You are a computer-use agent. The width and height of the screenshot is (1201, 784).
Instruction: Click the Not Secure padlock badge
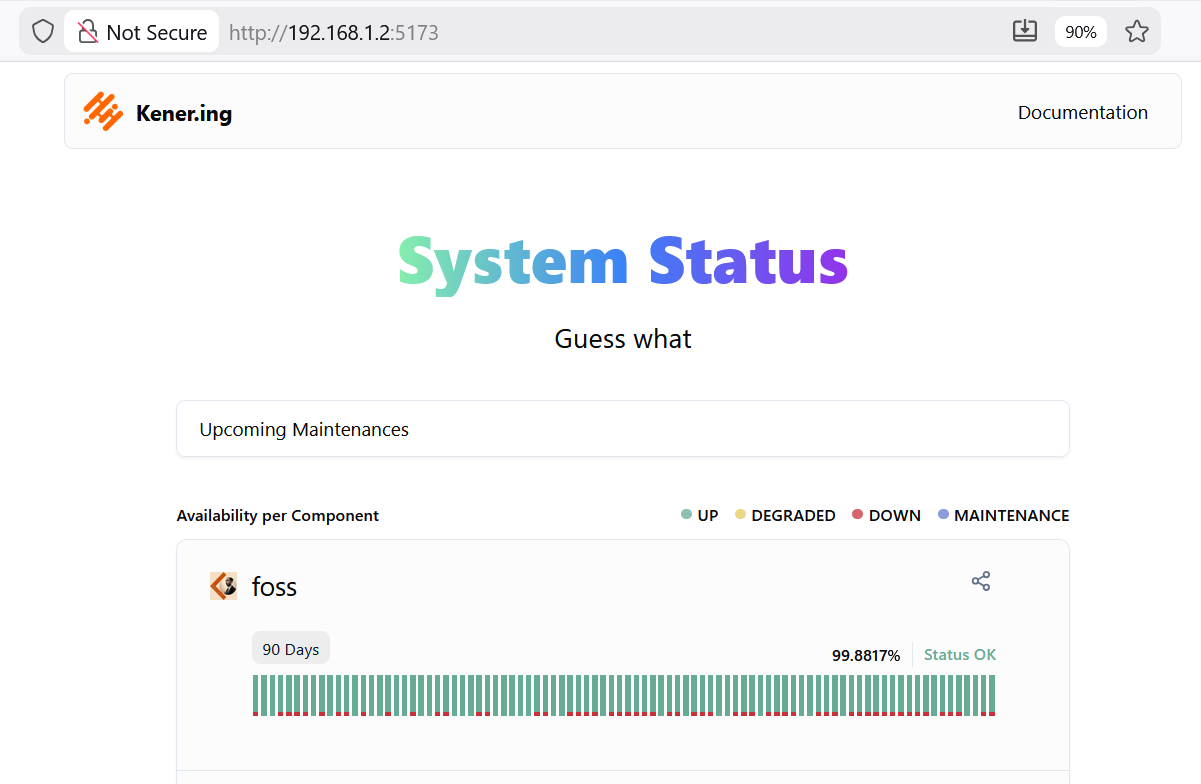(140, 30)
